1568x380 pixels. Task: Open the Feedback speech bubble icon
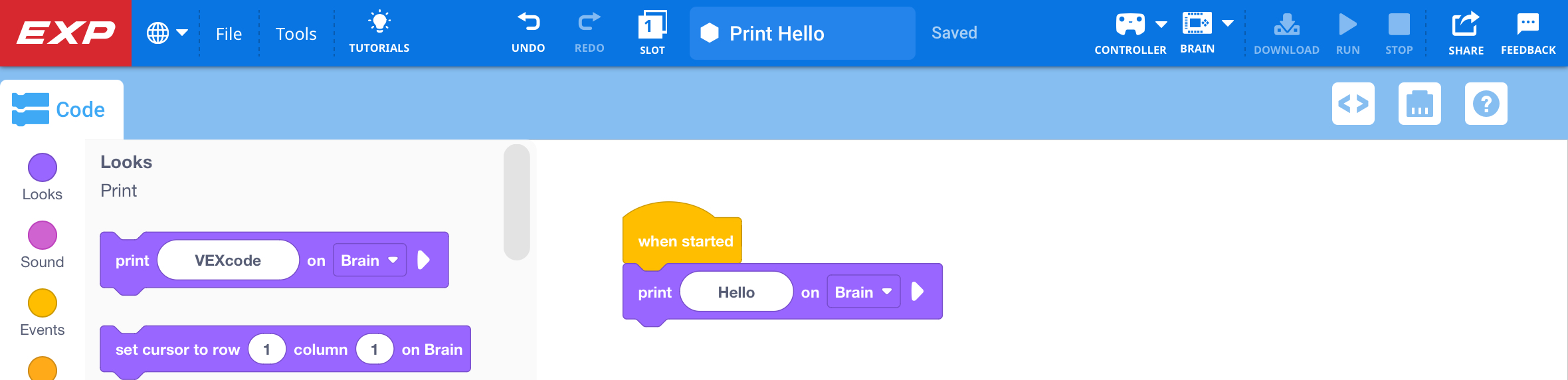(x=1527, y=25)
